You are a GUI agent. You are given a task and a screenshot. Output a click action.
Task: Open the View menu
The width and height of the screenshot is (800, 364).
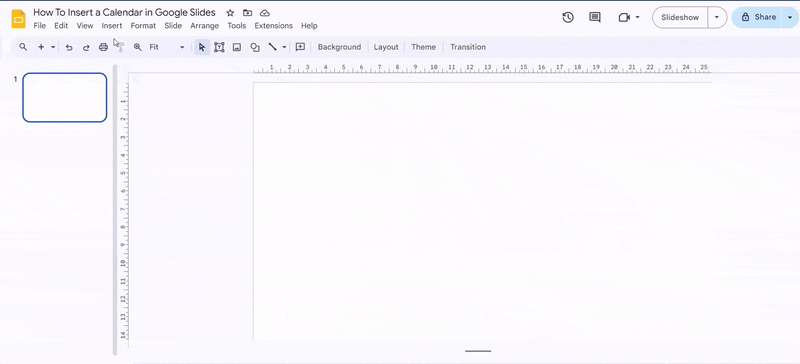tap(85, 26)
